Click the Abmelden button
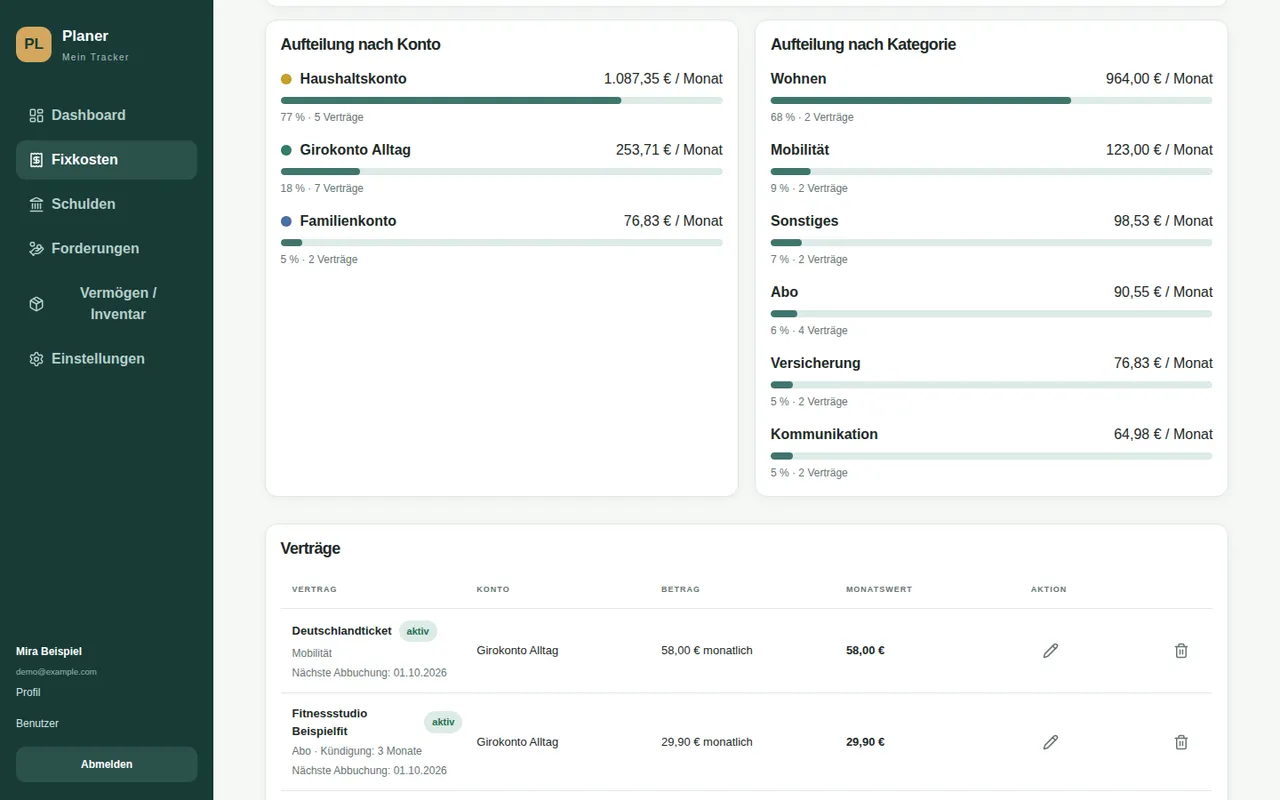Screen dimensions: 1280x800 [106, 764]
